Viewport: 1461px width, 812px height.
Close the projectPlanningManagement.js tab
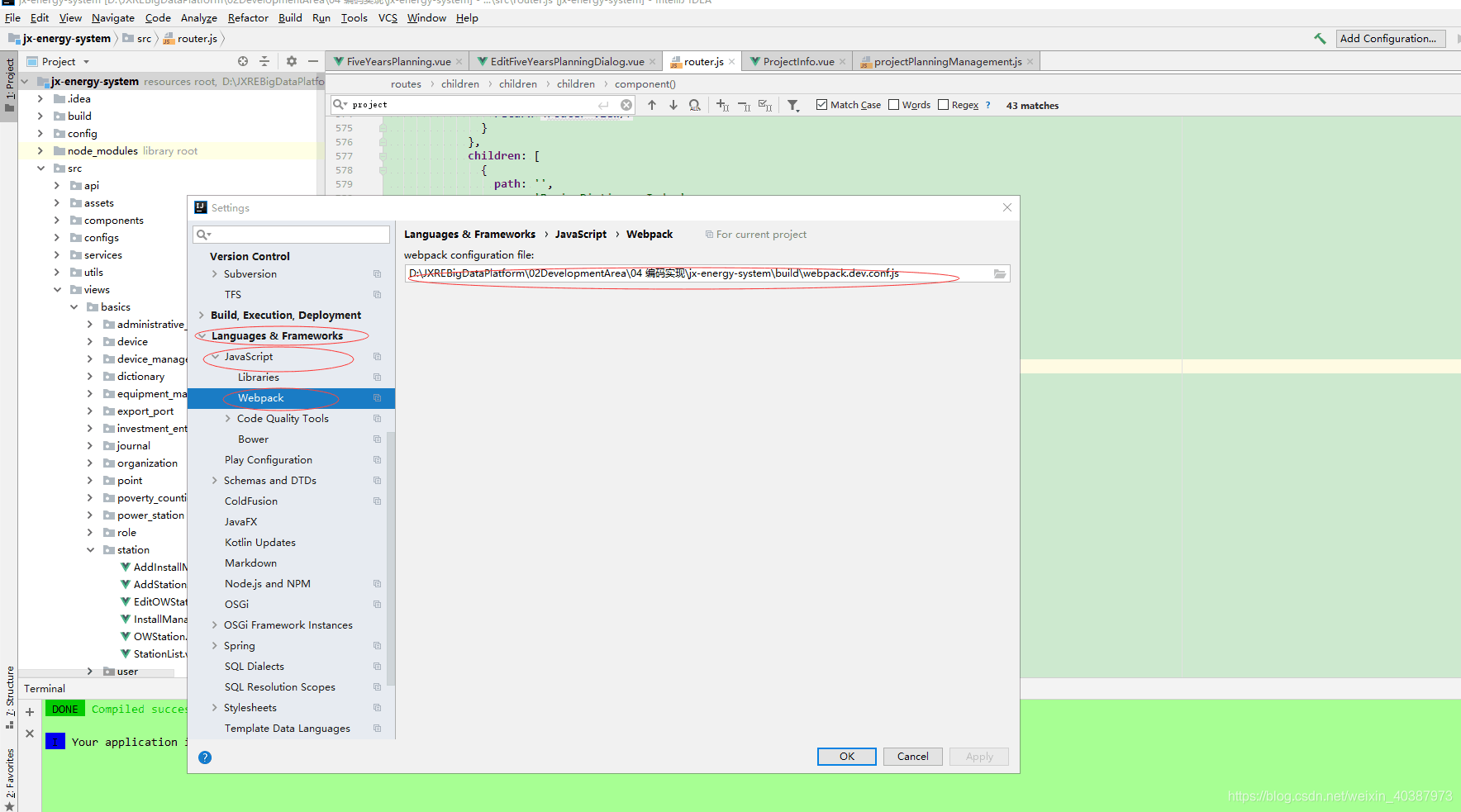click(x=1030, y=62)
